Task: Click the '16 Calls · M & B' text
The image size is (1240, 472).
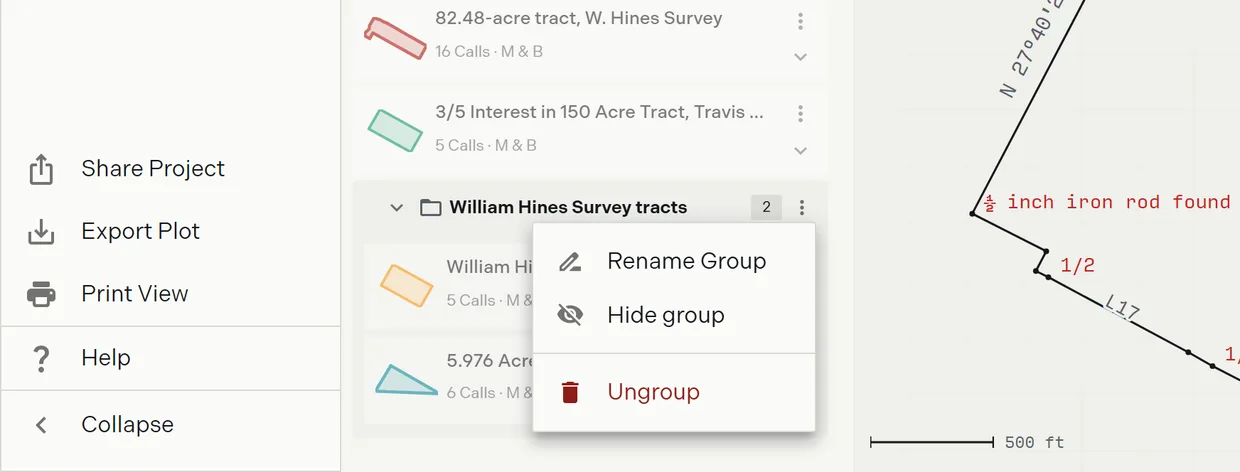Action: click(x=489, y=51)
